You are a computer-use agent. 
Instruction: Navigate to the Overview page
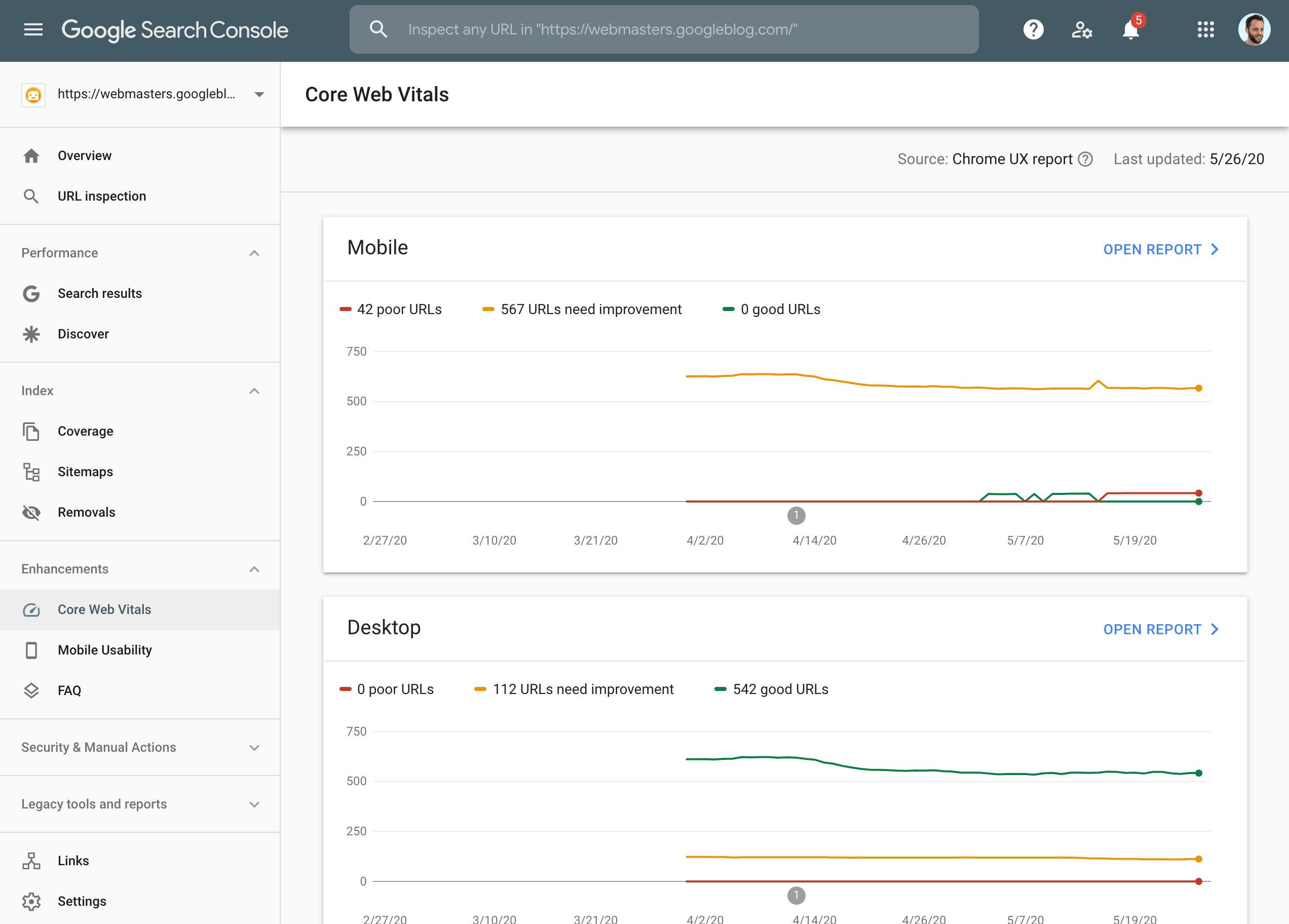pyautogui.click(x=84, y=155)
